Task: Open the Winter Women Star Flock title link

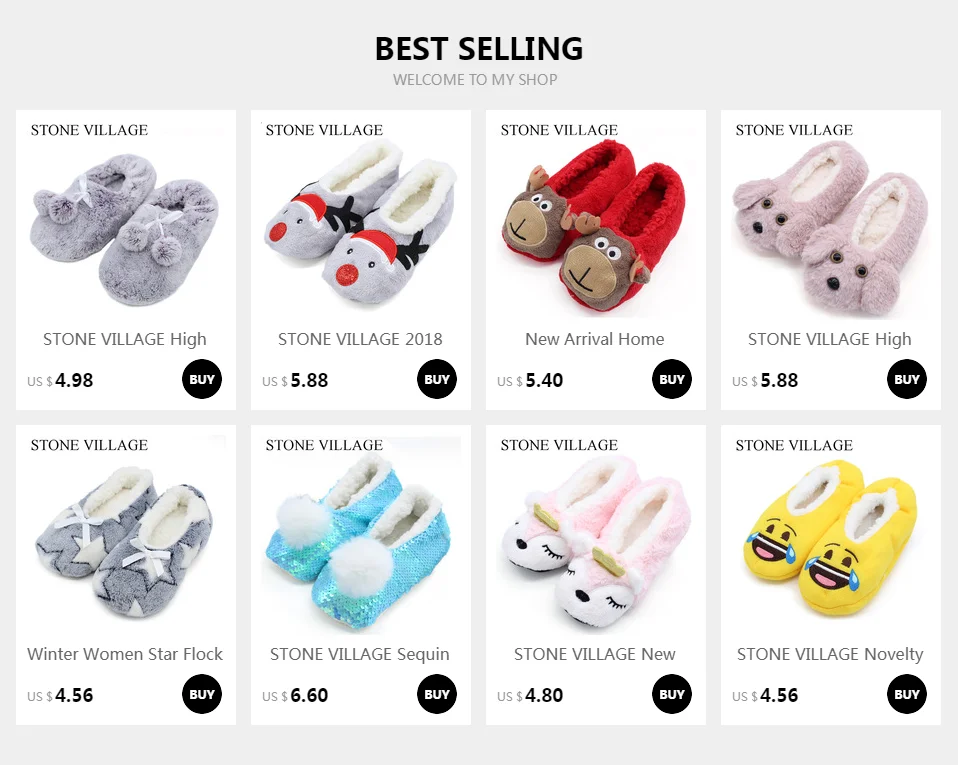Action: pos(125,654)
